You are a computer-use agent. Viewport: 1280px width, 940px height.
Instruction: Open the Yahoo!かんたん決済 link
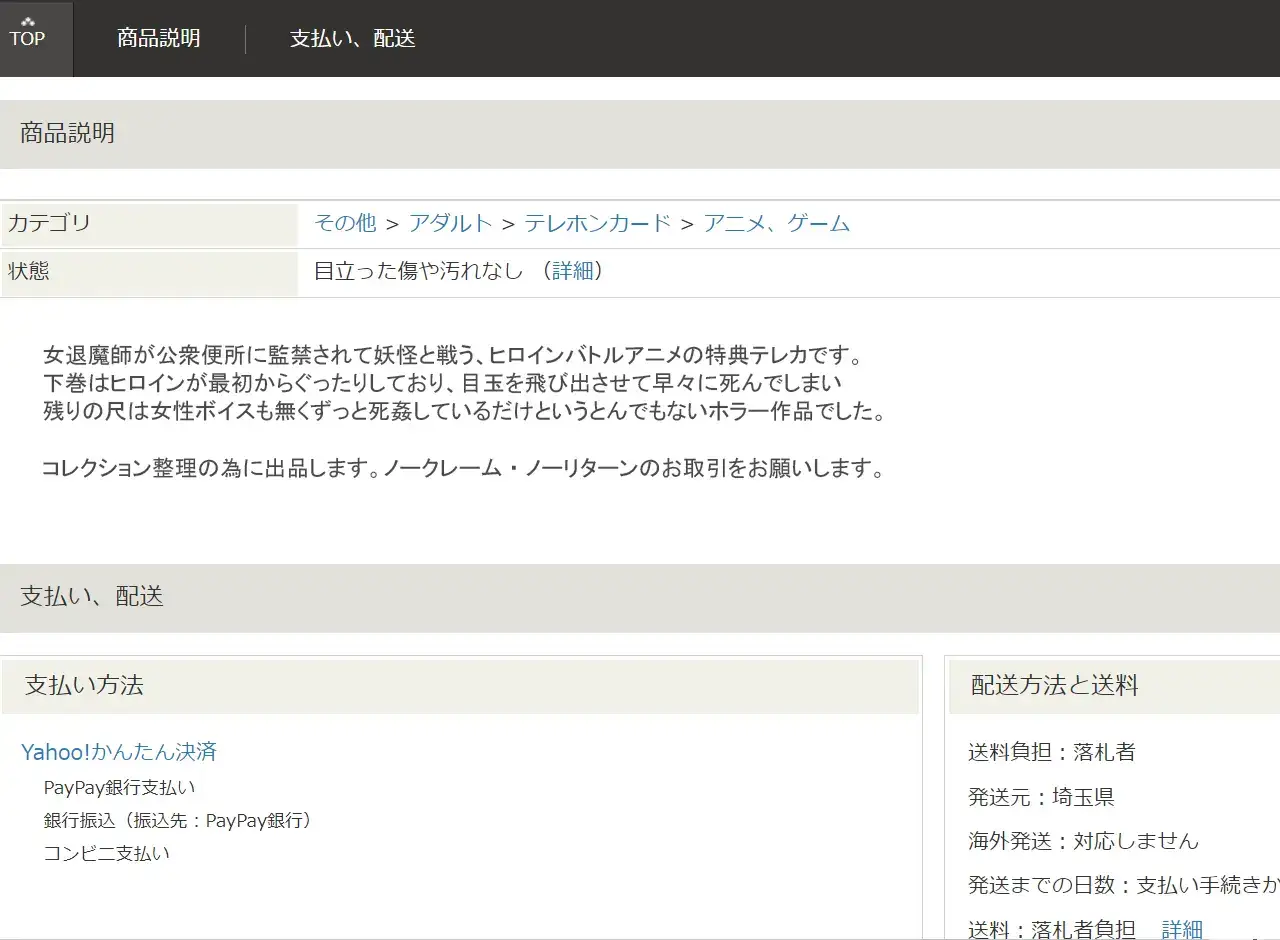click(119, 751)
